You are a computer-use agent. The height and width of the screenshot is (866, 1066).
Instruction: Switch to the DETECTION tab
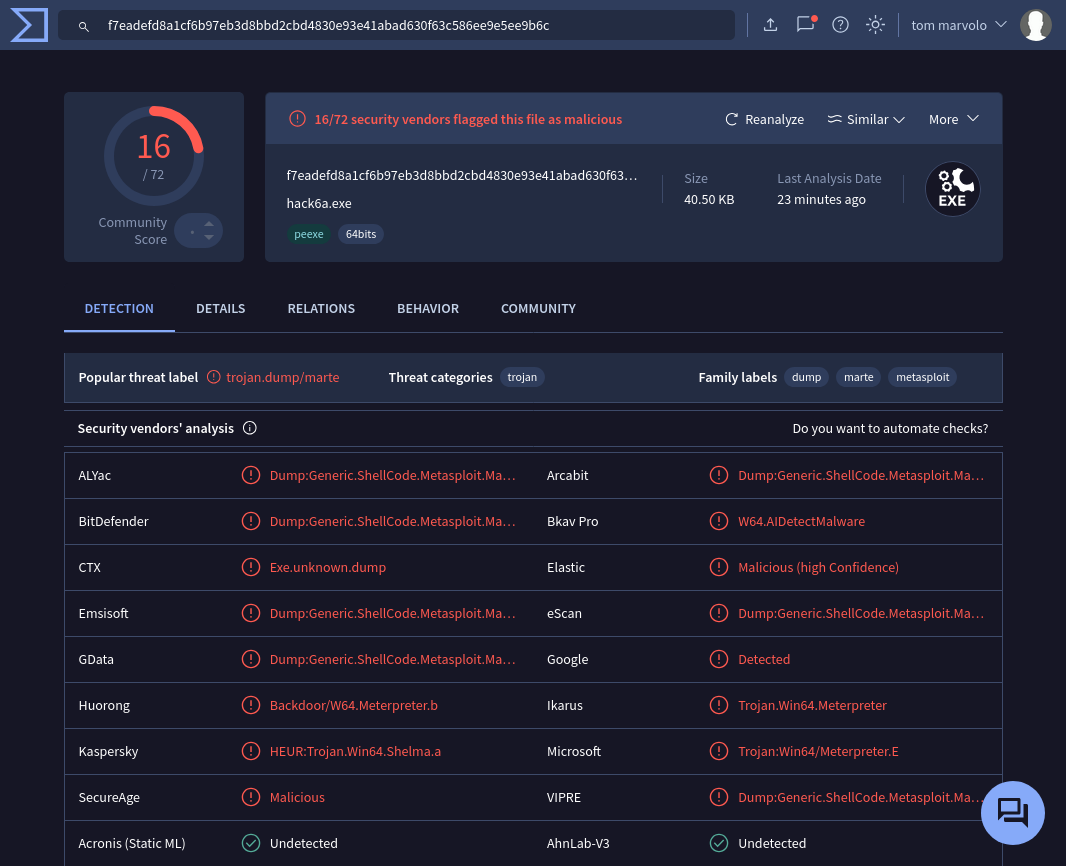119,309
